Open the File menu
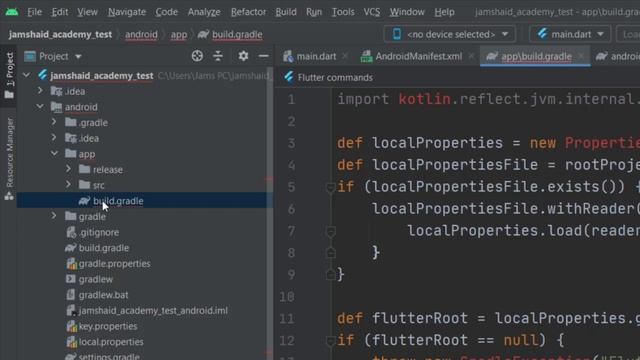Screen dimensions: 640x360 tap(34, 12)
